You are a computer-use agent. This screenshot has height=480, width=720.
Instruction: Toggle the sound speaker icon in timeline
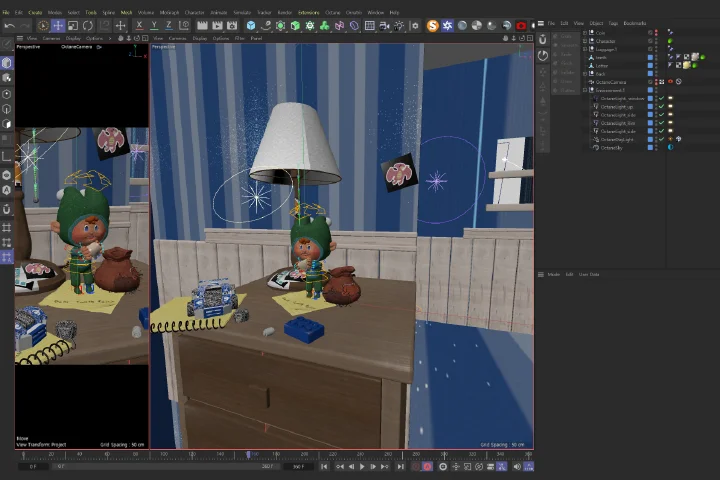point(517,467)
